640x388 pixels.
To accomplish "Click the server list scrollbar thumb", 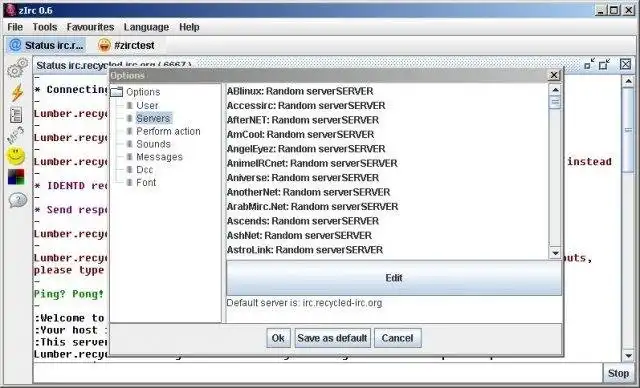I will coord(555,102).
